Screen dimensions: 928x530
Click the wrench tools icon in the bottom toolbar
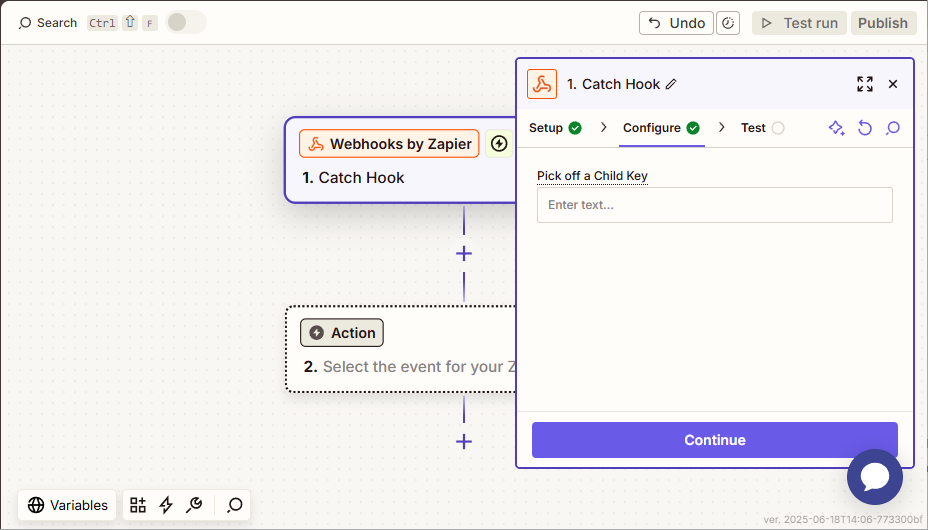point(194,505)
